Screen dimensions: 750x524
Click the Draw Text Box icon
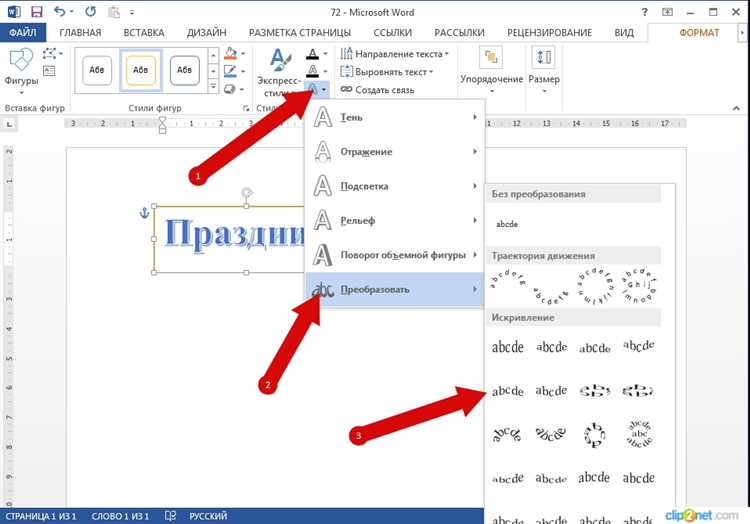pyautogui.click(x=49, y=71)
